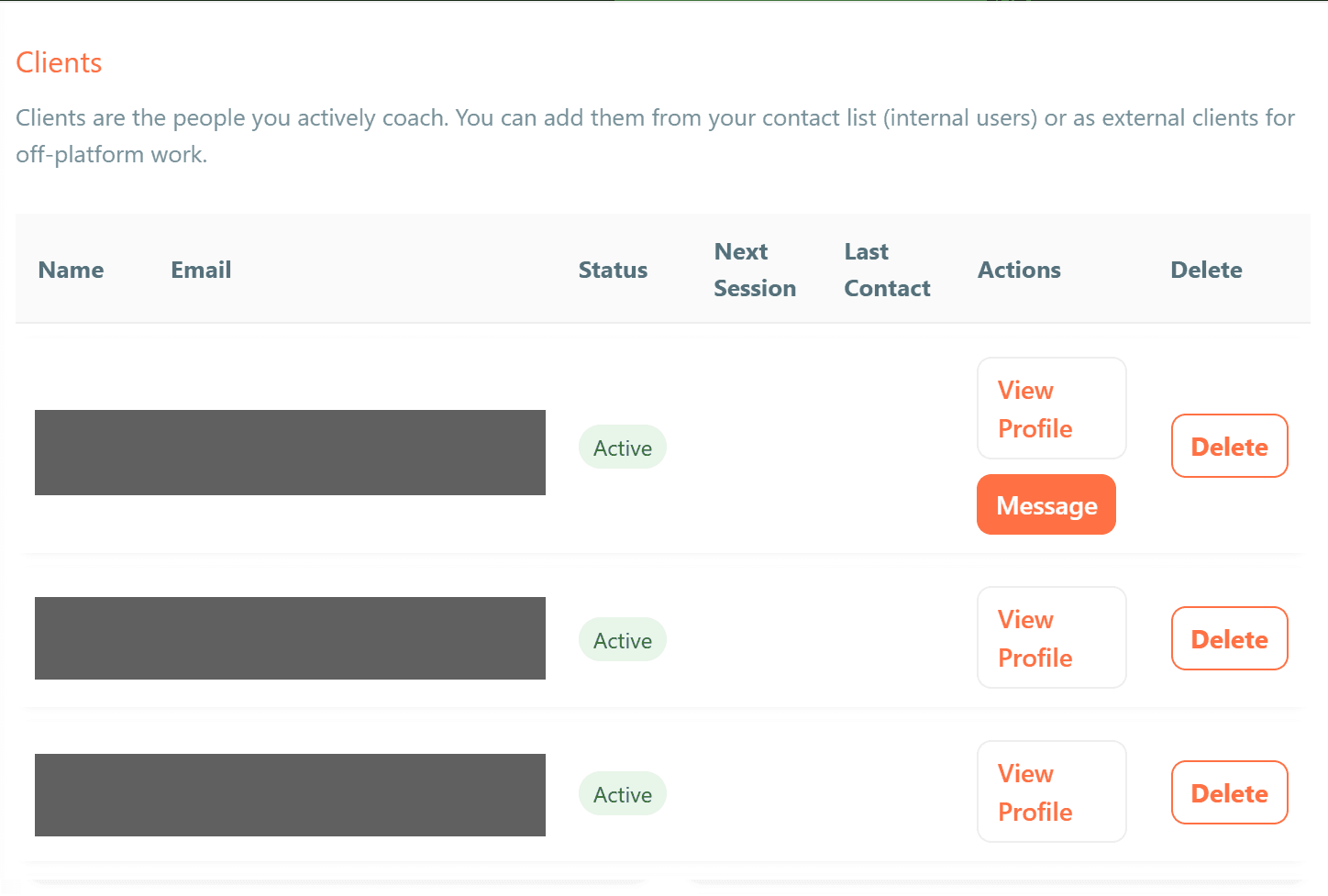Select the Last Contact column header
Screen dimensions: 1328x896
[x=886, y=270]
